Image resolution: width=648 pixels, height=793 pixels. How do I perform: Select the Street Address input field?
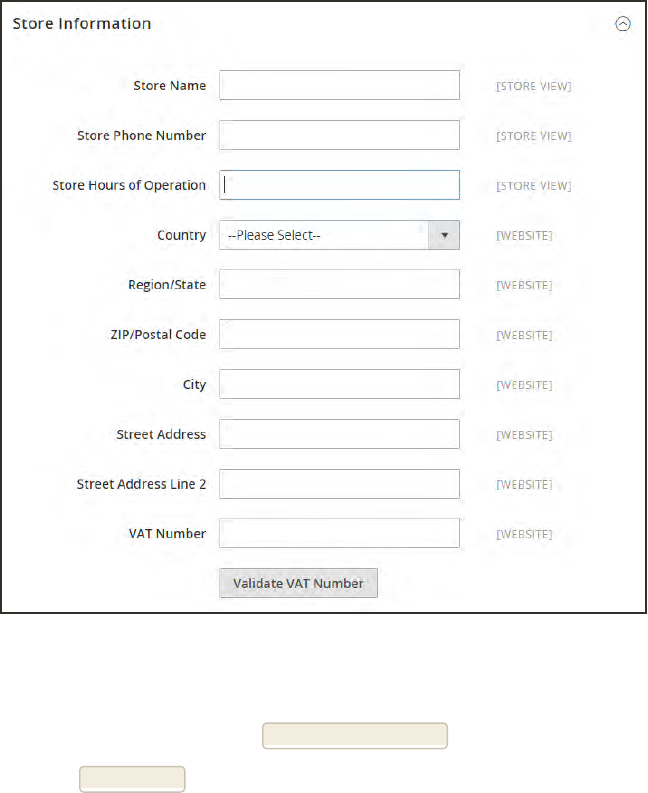click(x=339, y=434)
